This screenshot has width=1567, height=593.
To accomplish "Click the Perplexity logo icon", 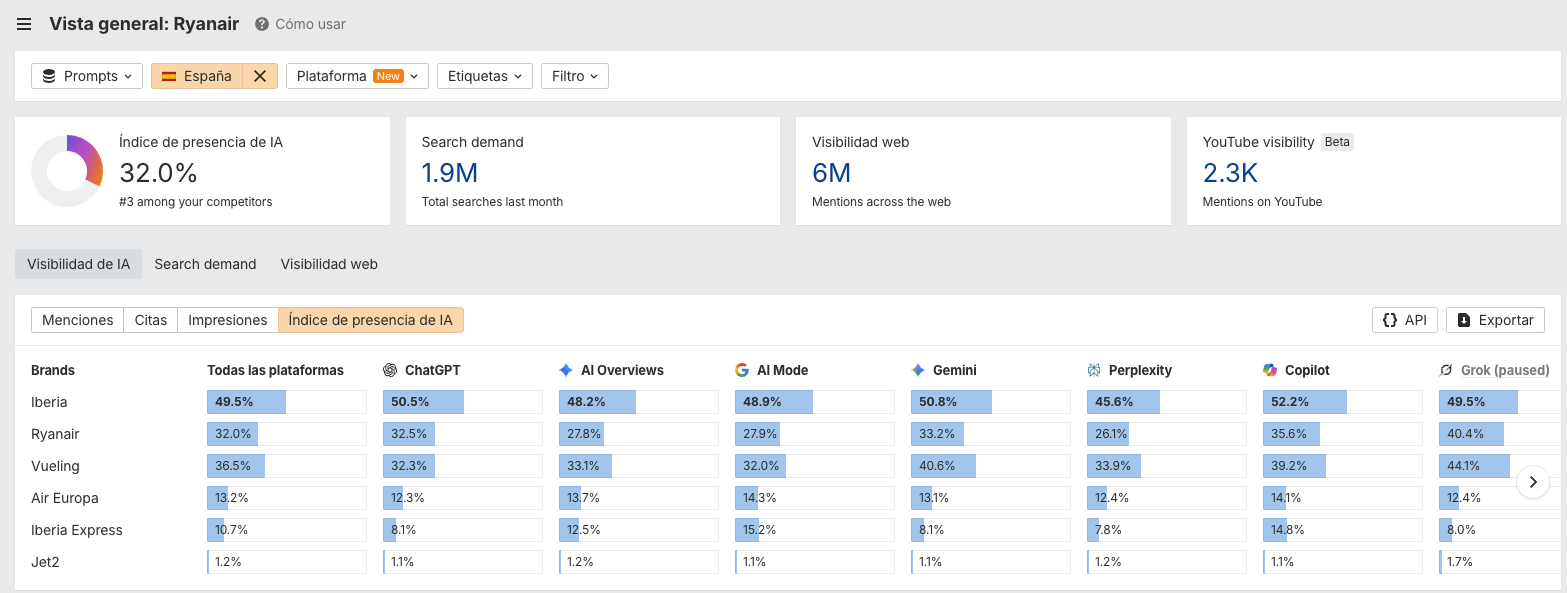I will [1094, 370].
